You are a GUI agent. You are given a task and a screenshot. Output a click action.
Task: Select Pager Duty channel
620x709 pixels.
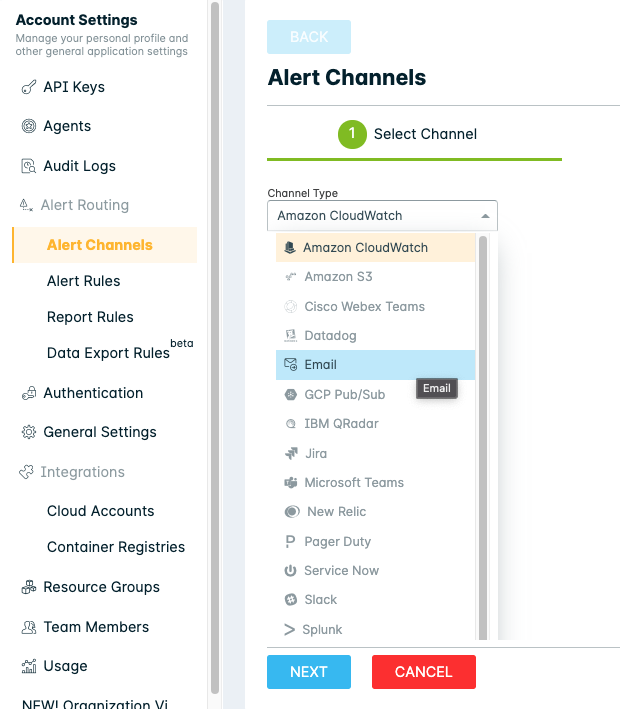tap(375, 541)
